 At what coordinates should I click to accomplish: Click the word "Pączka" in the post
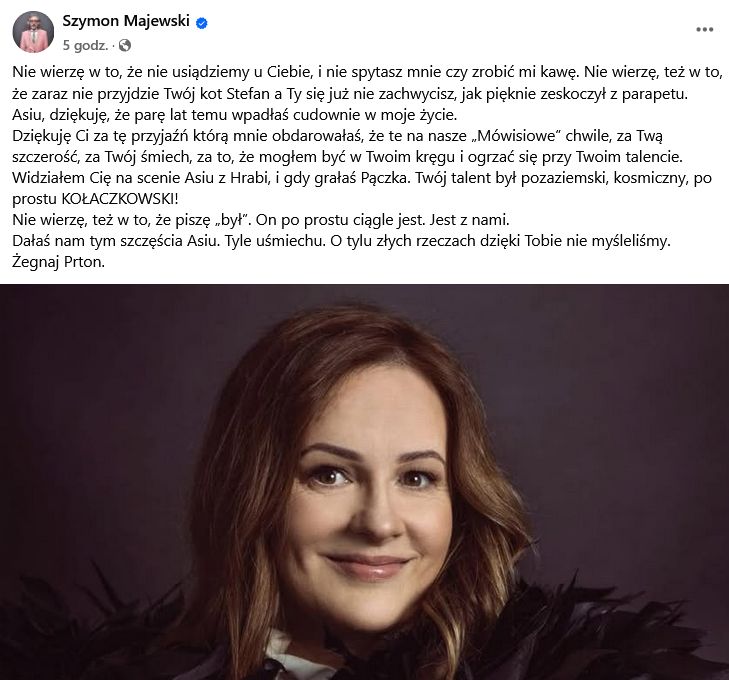tap(385, 178)
